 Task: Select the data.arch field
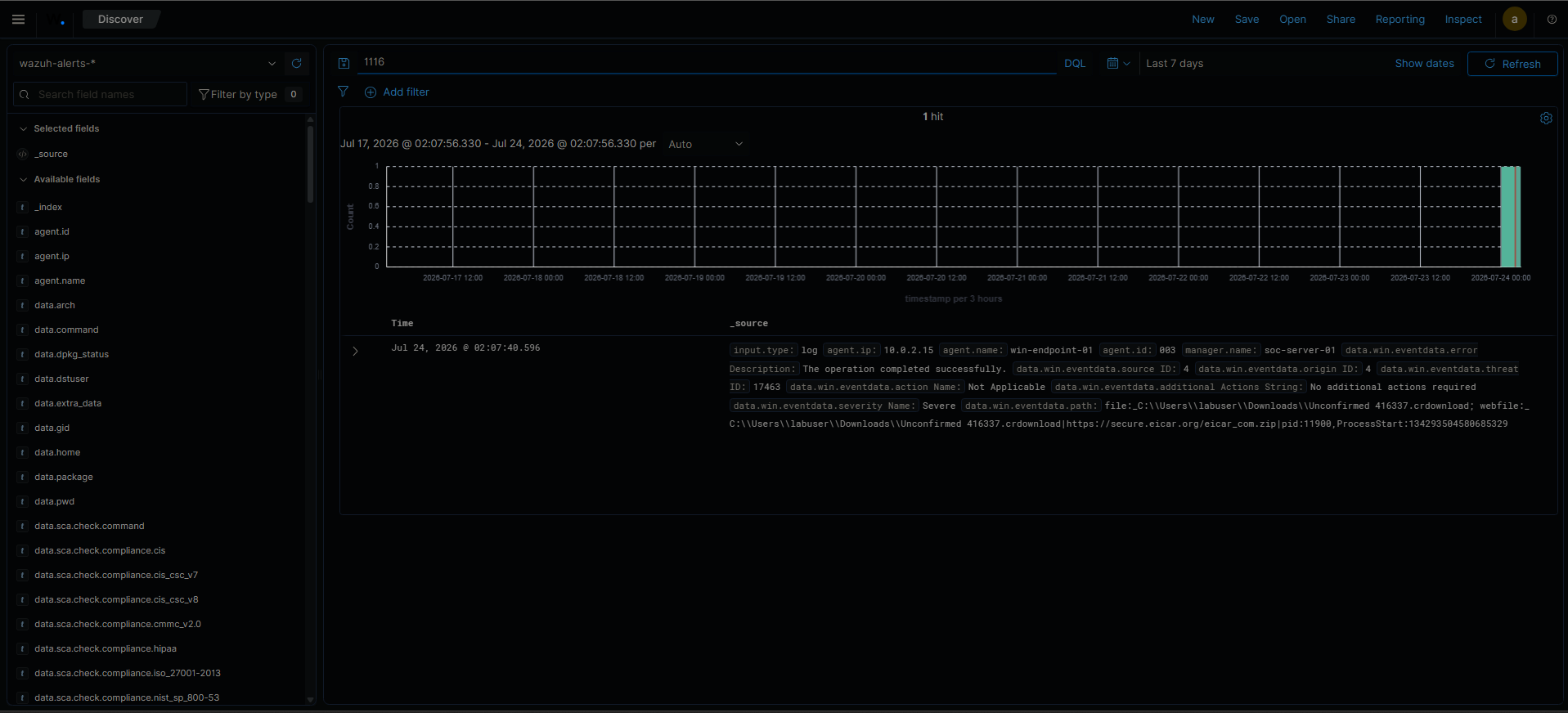(x=55, y=305)
